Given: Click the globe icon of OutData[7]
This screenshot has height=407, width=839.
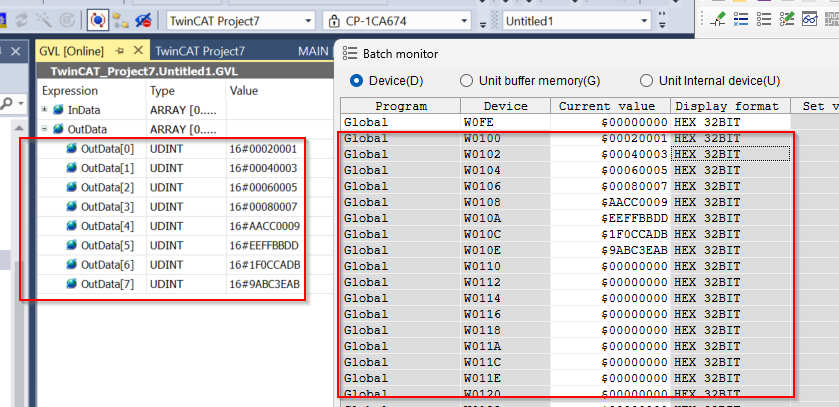Looking at the screenshot, I should tap(72, 284).
